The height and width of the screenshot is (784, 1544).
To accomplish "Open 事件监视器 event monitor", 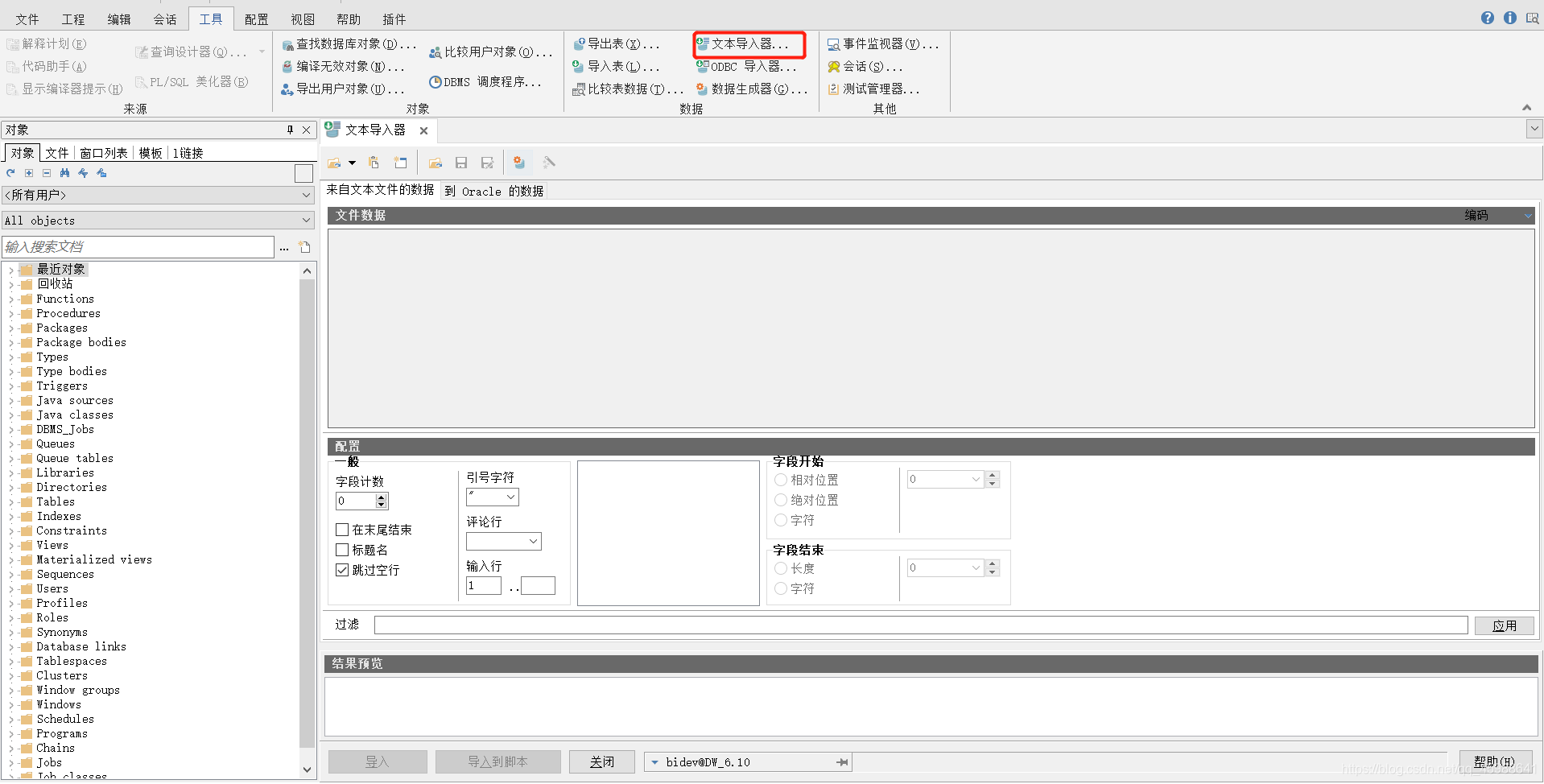I will pyautogui.click(x=883, y=44).
